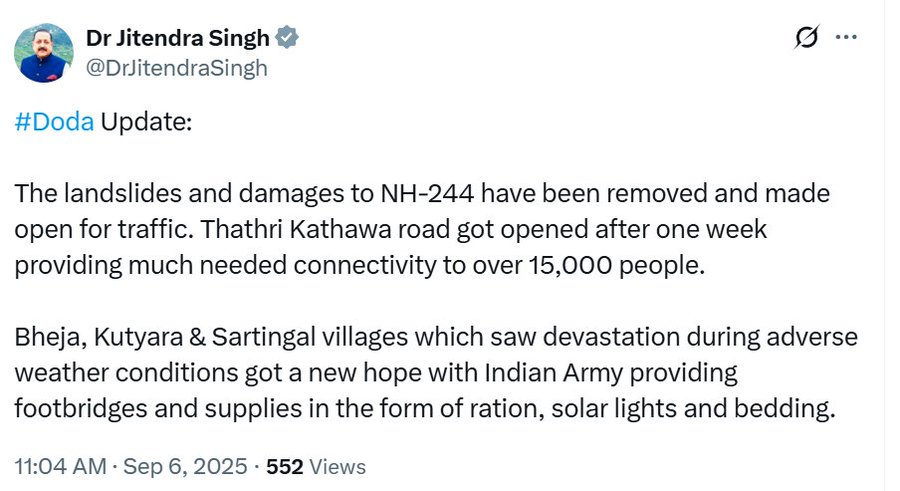
Task: Click the open for traffic phrase
Action: [97, 229]
